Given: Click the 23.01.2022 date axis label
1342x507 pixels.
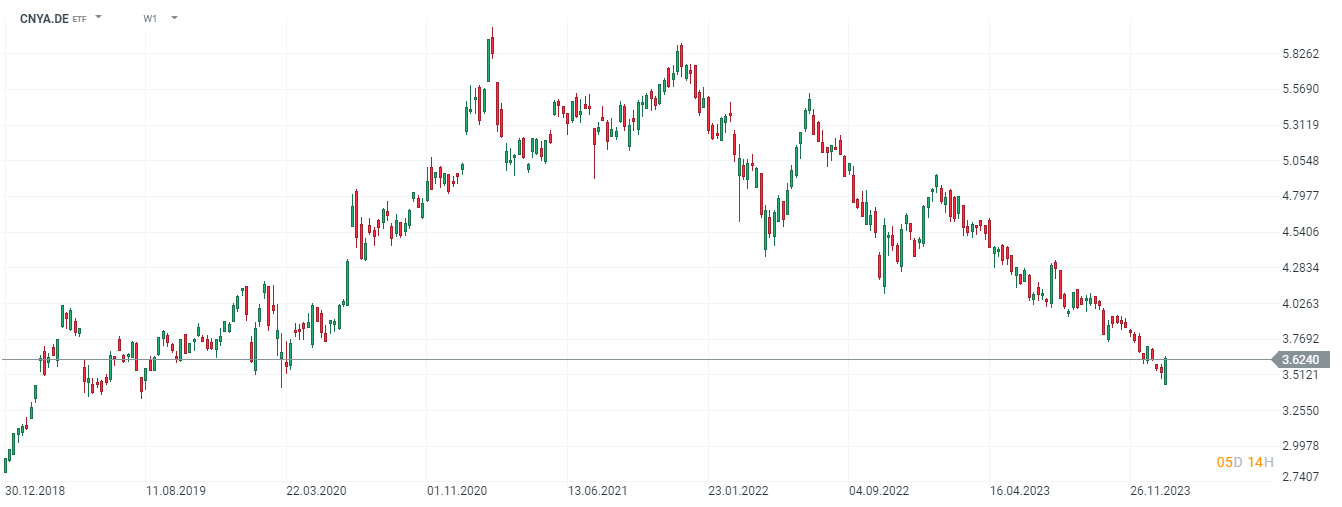Looking at the screenshot, I should tap(738, 491).
